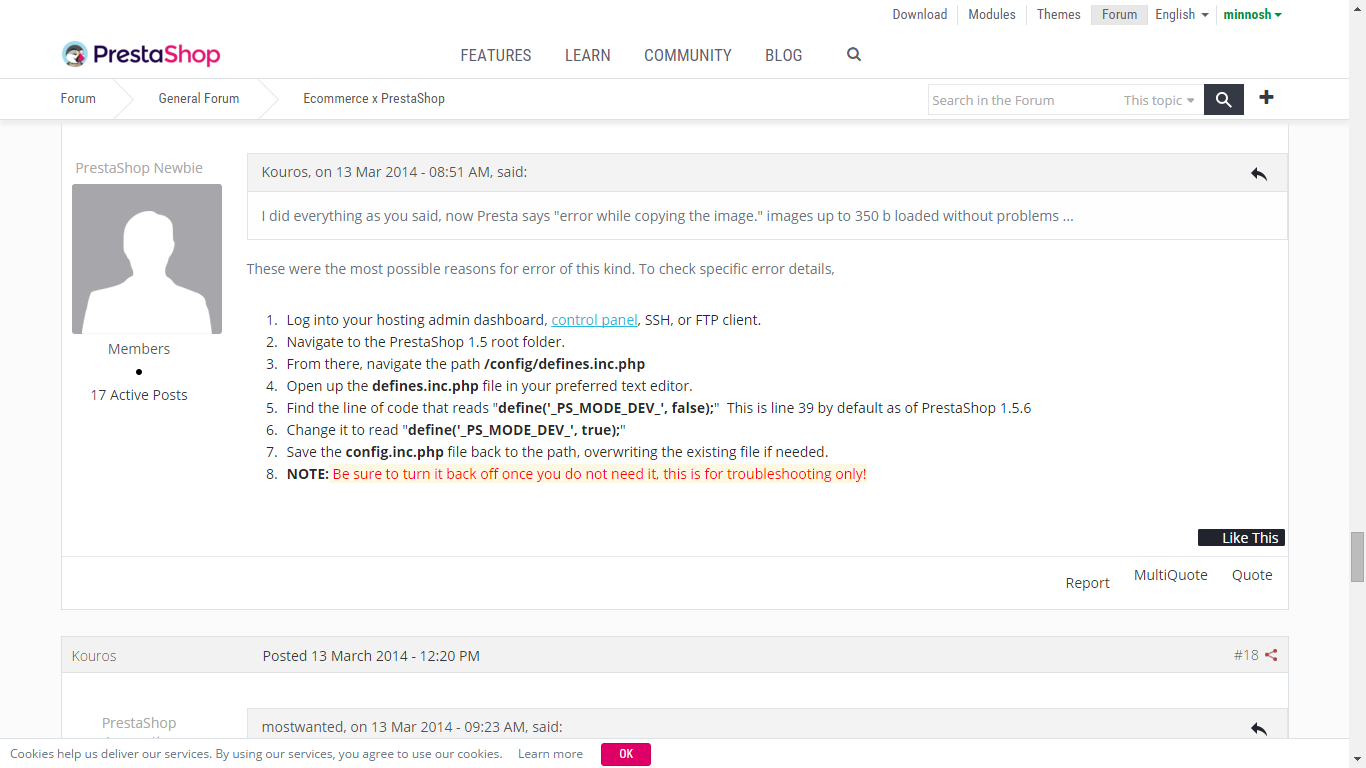Image resolution: width=1366 pixels, height=768 pixels.
Task: Click Posted 13 March 2014 - 12:20 PM
Action: [371, 656]
